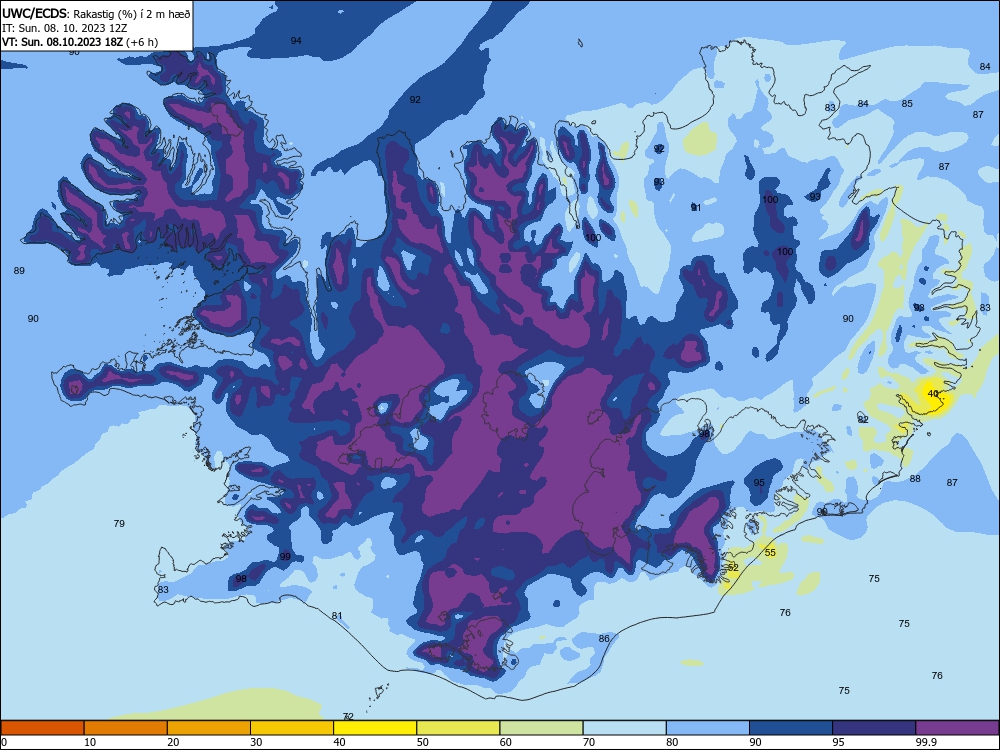Click the map value "81" on the coast
Screen dimensions: 1000x750
pyautogui.click(x=337, y=615)
